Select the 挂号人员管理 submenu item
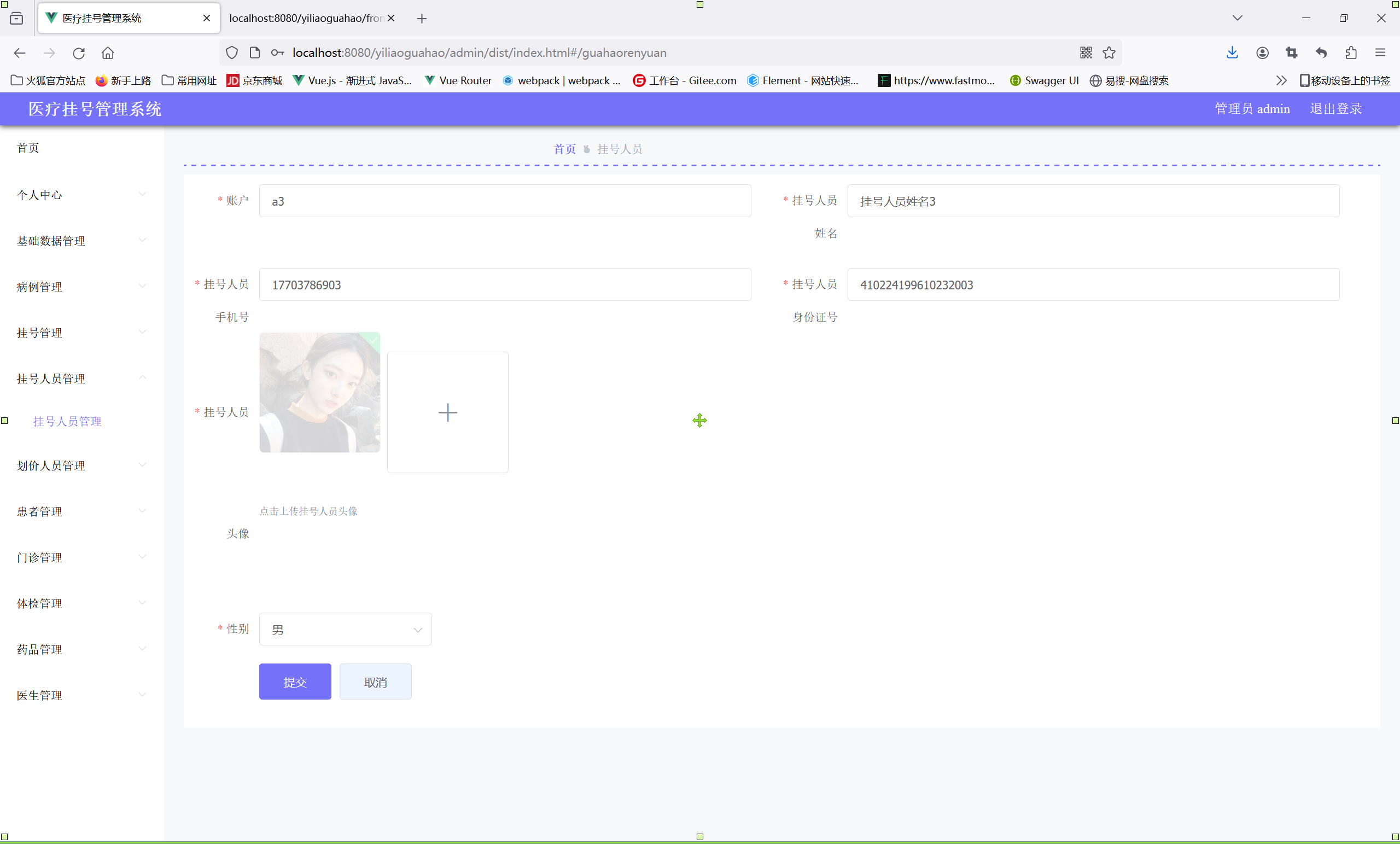Viewport: 1400px width, 844px height. (x=67, y=421)
